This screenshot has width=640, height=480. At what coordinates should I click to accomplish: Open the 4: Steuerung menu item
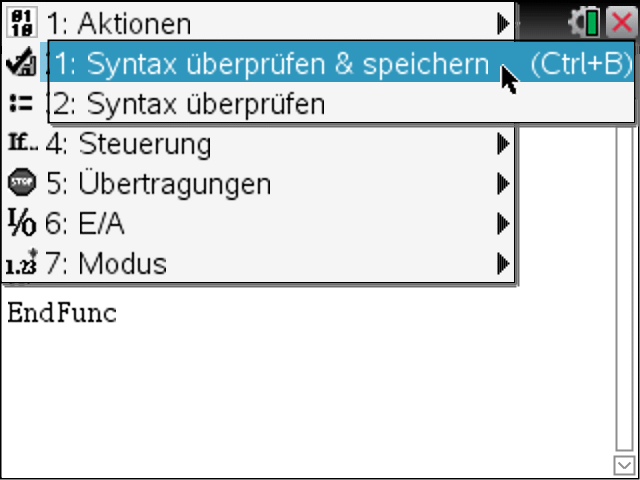click(x=258, y=144)
